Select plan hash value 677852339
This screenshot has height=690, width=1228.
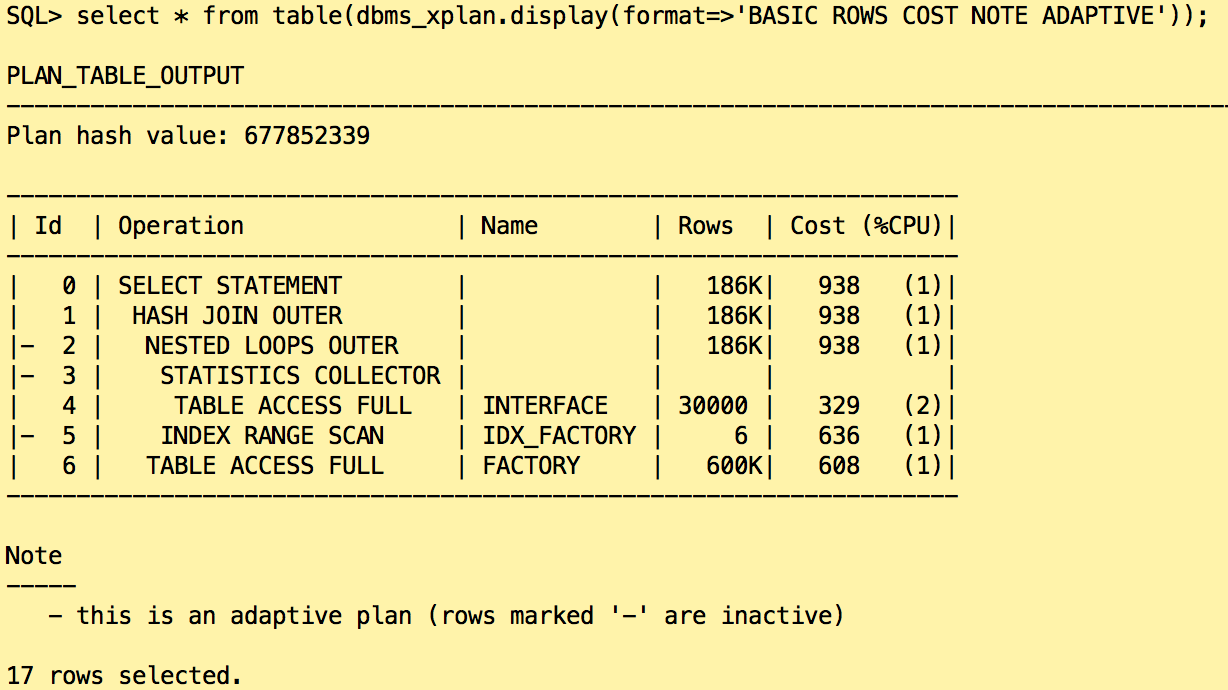307,135
